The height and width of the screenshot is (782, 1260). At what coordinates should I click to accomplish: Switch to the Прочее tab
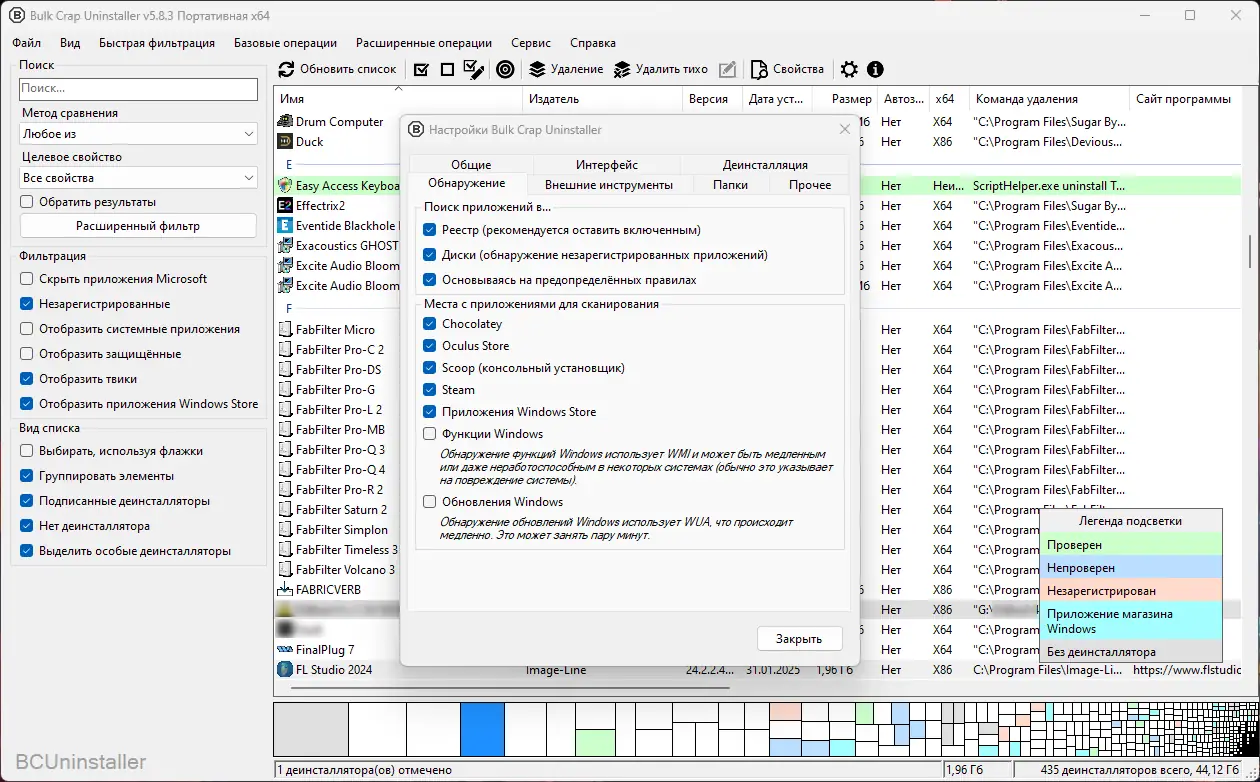pos(809,185)
